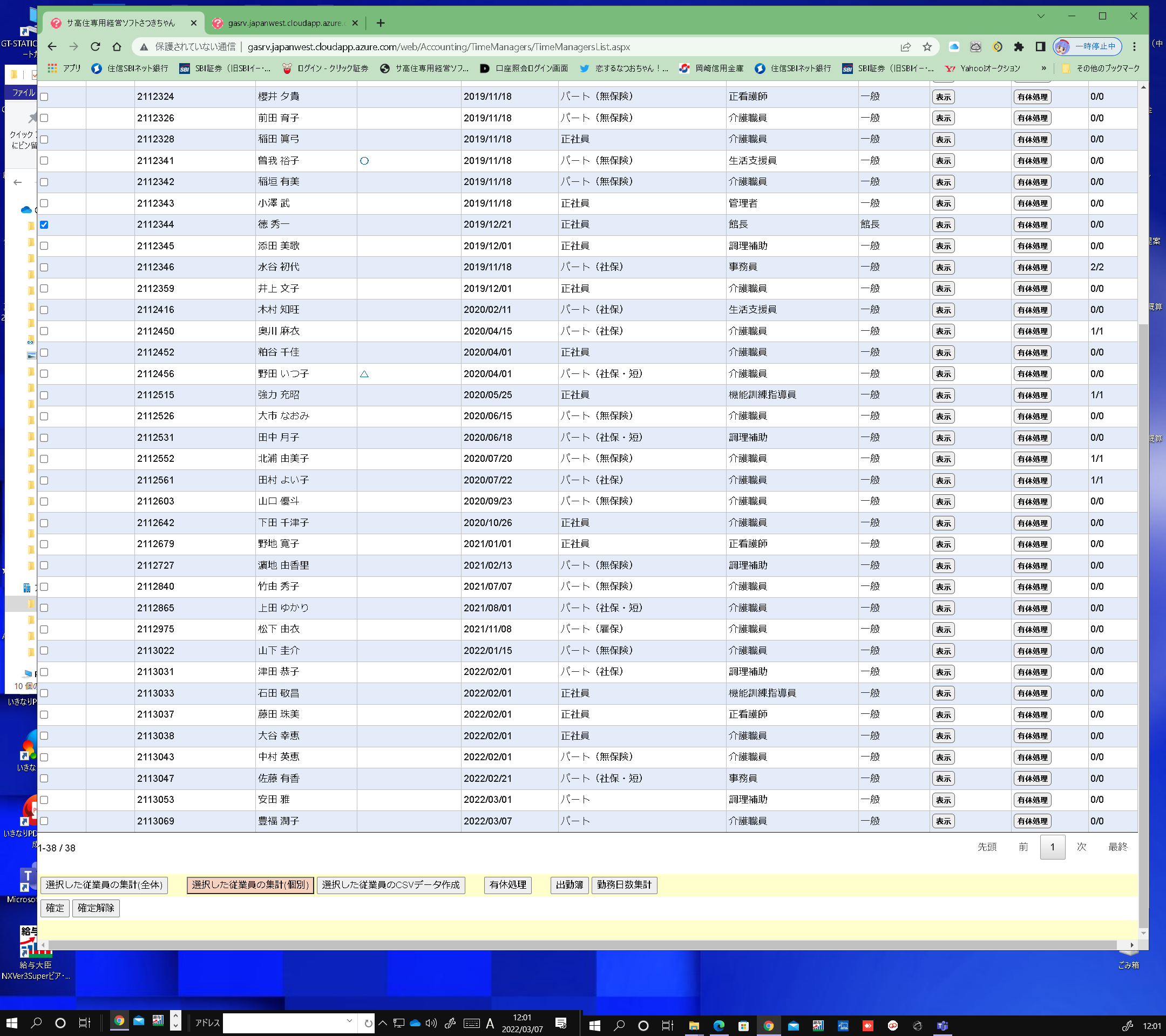The width and height of the screenshot is (1166, 1036).
Task: Show hidden system tray icons
Action: click(383, 1023)
